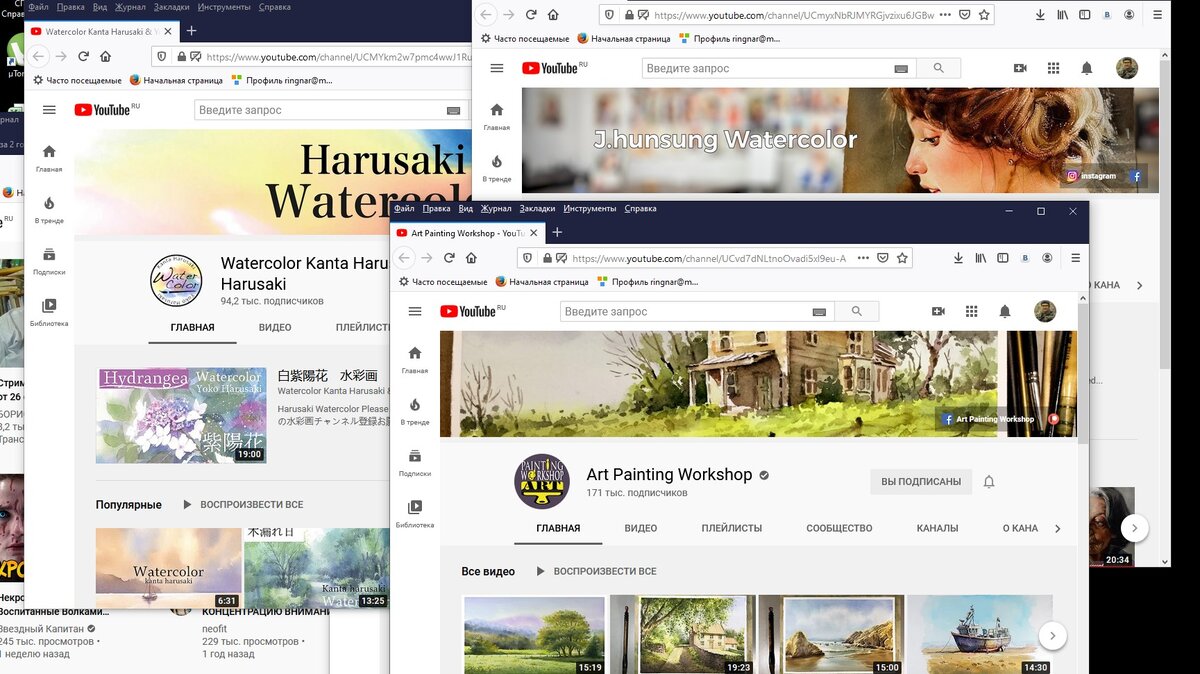1200x674 pixels.
Task: Open Журнал menu in Art Painting Workshop window
Action: [x=496, y=208]
